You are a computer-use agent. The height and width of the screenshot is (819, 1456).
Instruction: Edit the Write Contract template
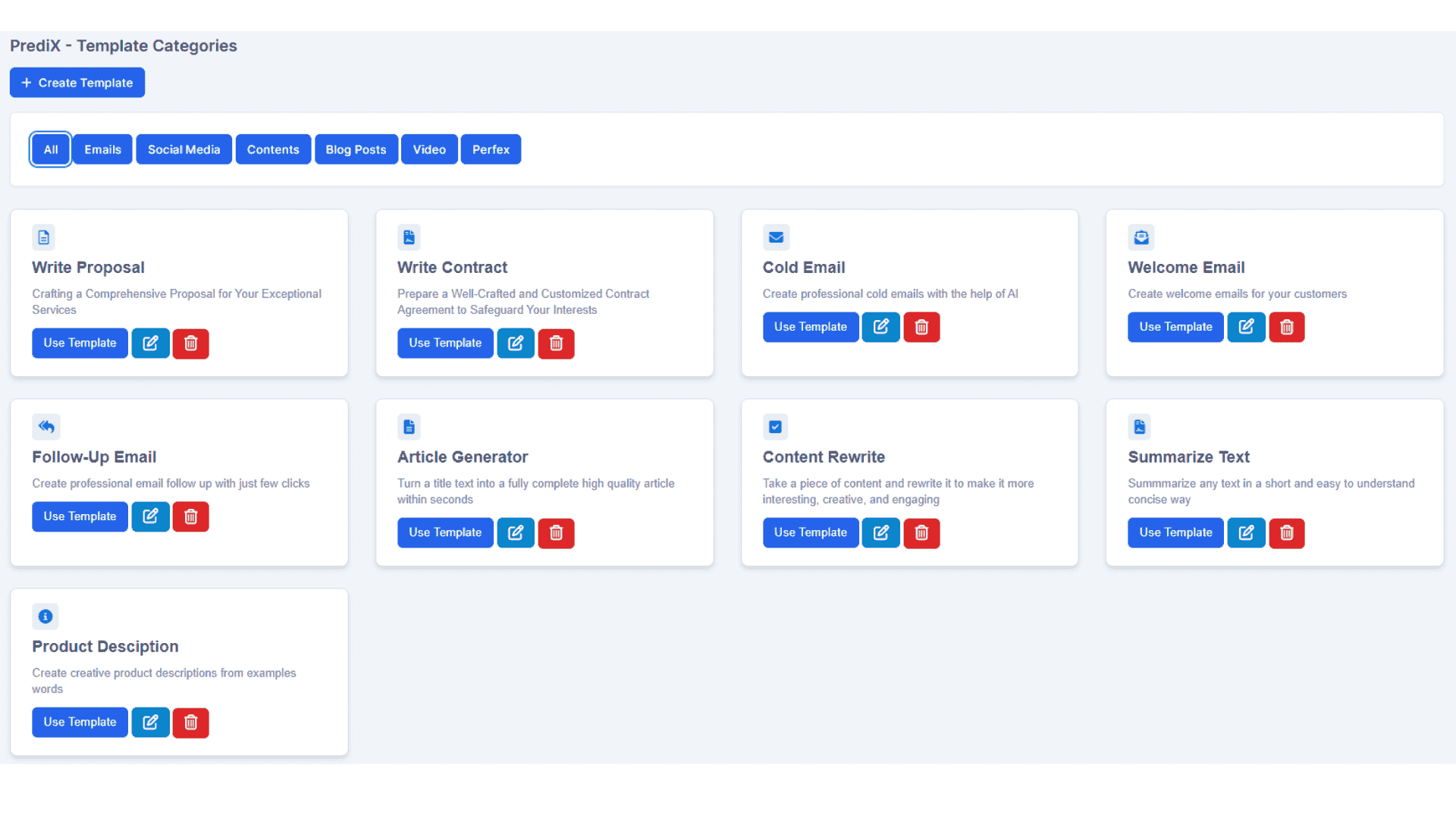516,344
